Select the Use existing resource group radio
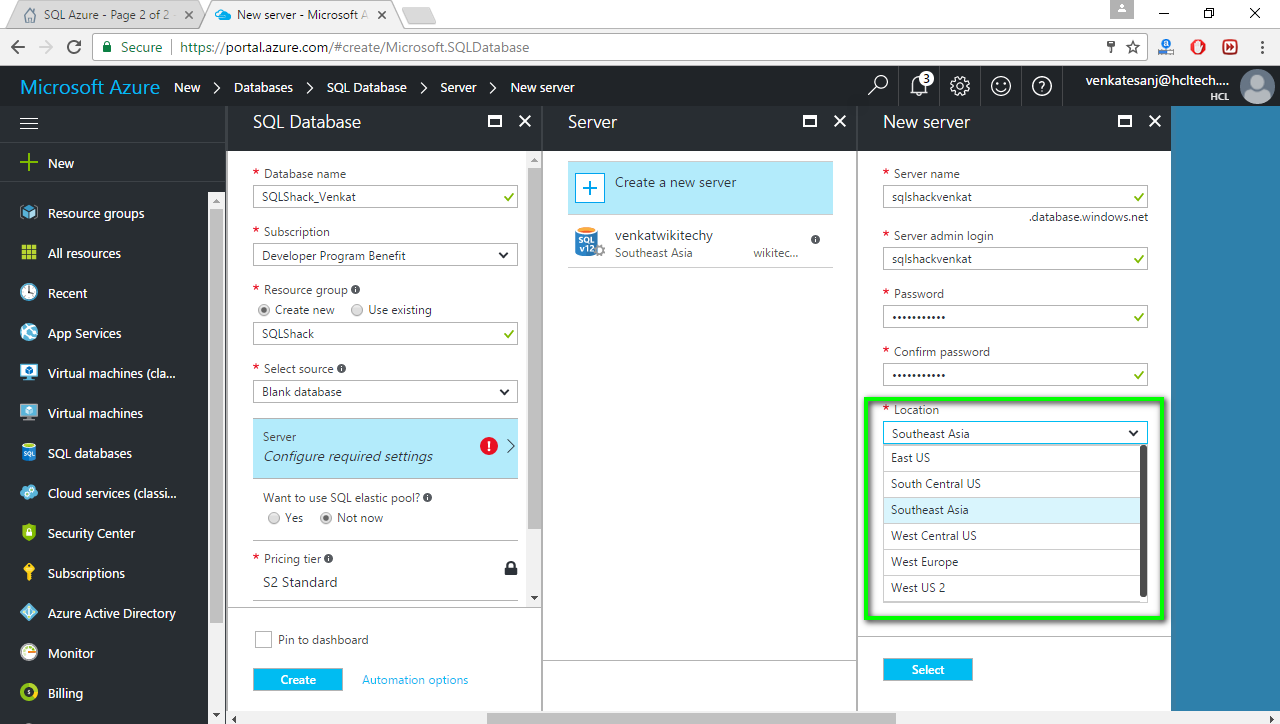 coord(357,310)
